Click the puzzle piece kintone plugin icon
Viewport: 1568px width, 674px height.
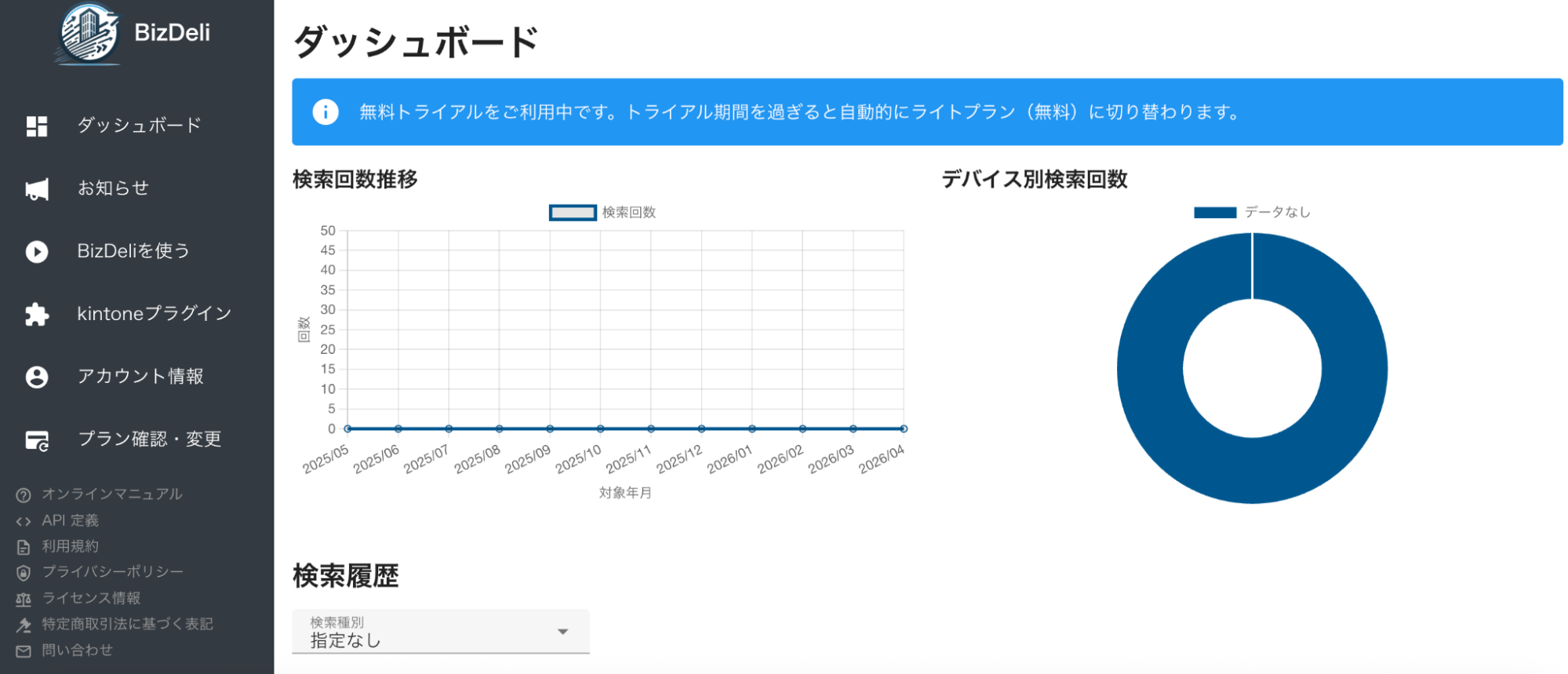(37, 315)
